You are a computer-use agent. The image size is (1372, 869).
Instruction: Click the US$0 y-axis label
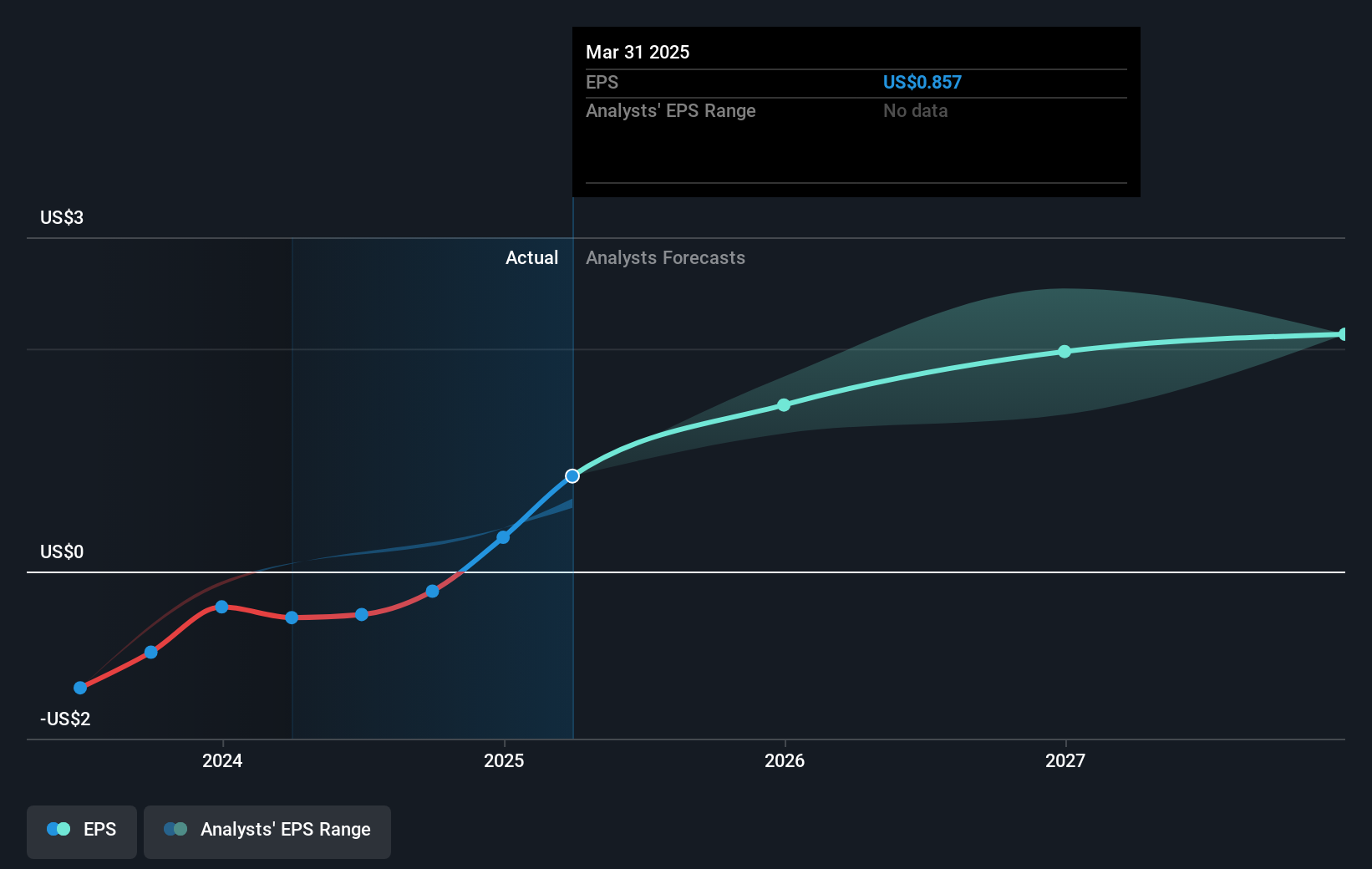(x=62, y=551)
